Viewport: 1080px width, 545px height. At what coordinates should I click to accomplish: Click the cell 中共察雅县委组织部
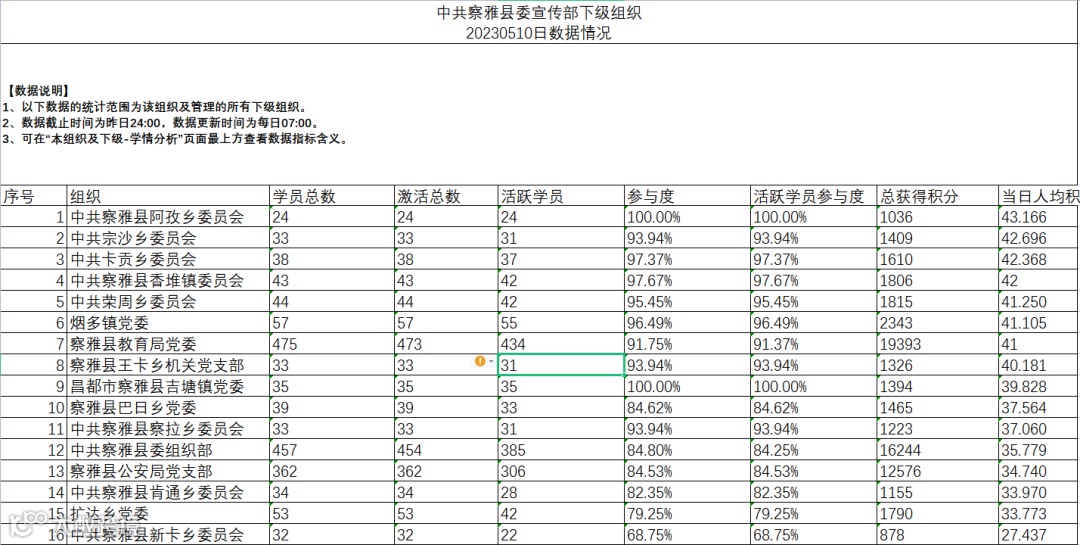point(167,451)
